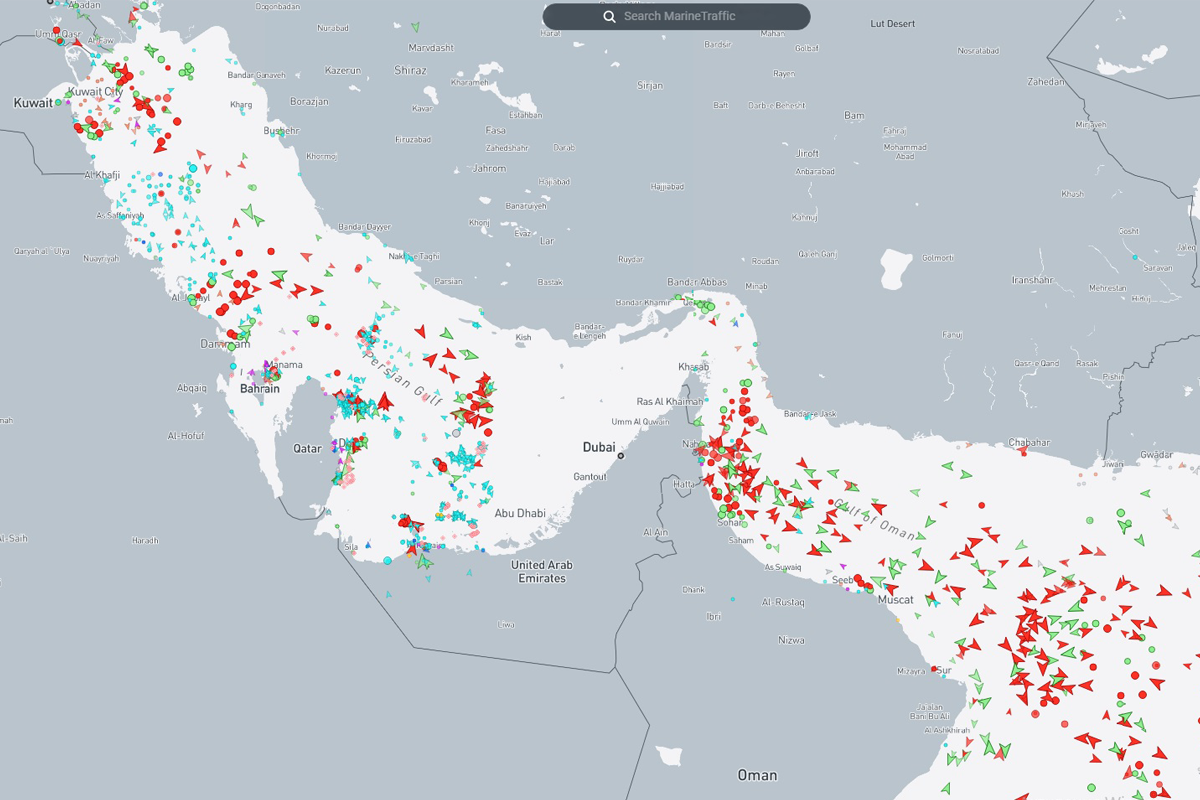Click the cyan vessel dot near Saravan
The height and width of the screenshot is (800, 1200).
[x=1135, y=258]
